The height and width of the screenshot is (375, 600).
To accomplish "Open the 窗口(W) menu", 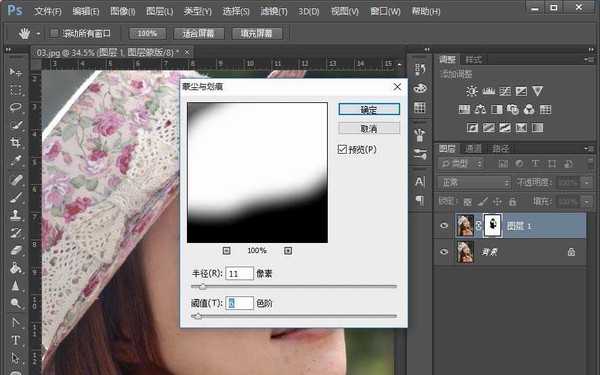I will click(385, 11).
